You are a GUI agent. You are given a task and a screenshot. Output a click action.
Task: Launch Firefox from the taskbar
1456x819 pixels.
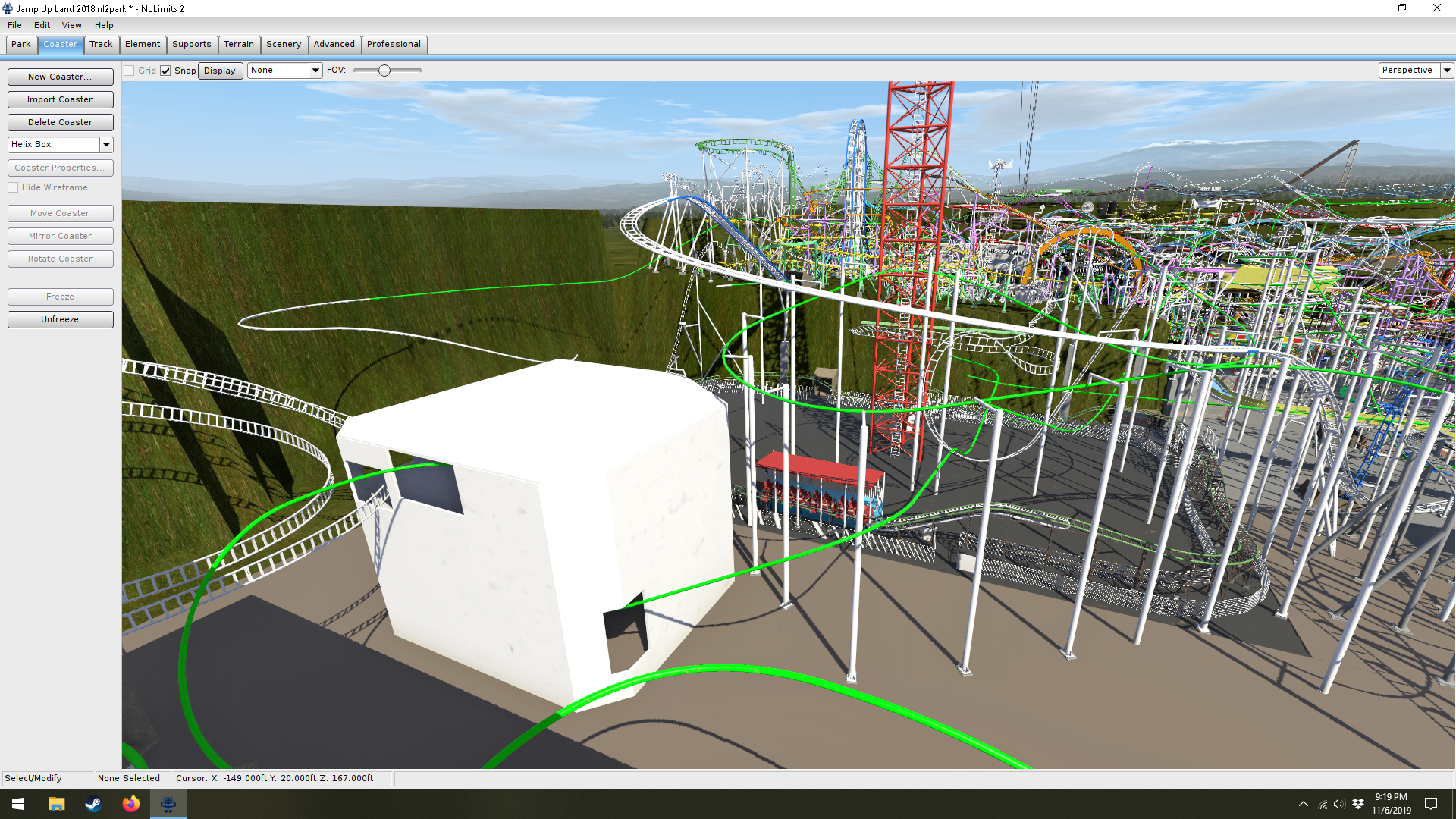130,804
